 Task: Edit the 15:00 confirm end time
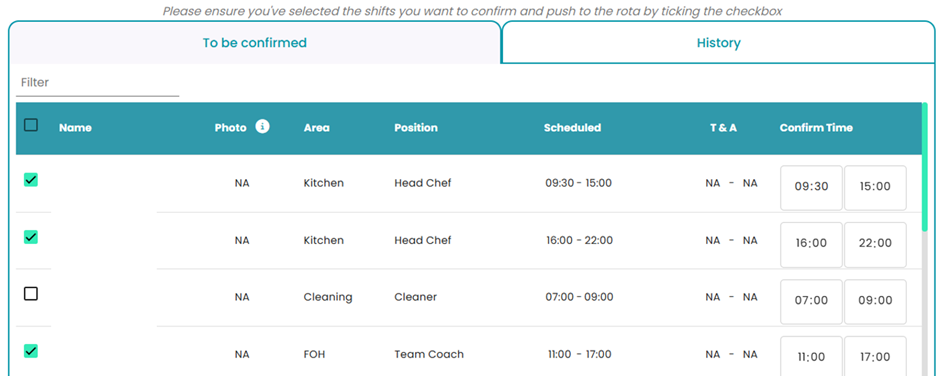pos(875,187)
